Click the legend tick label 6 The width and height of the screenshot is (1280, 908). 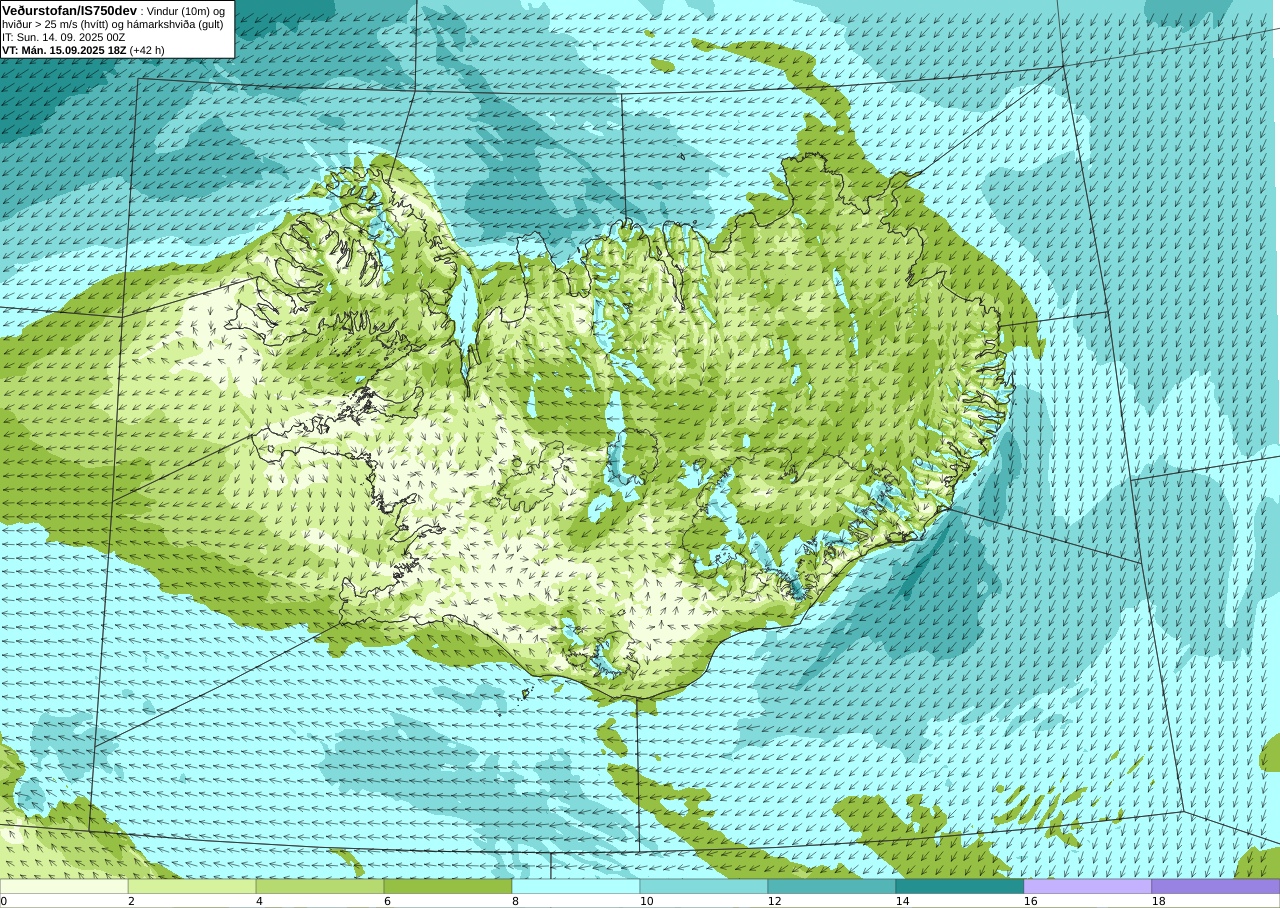pyautogui.click(x=387, y=901)
